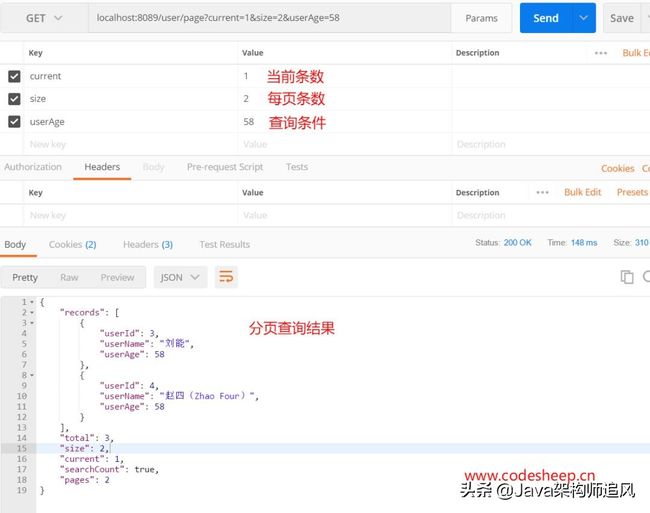This screenshot has width=650, height=513.
Task: Click the 200 OK status text
Action: [x=517, y=243]
